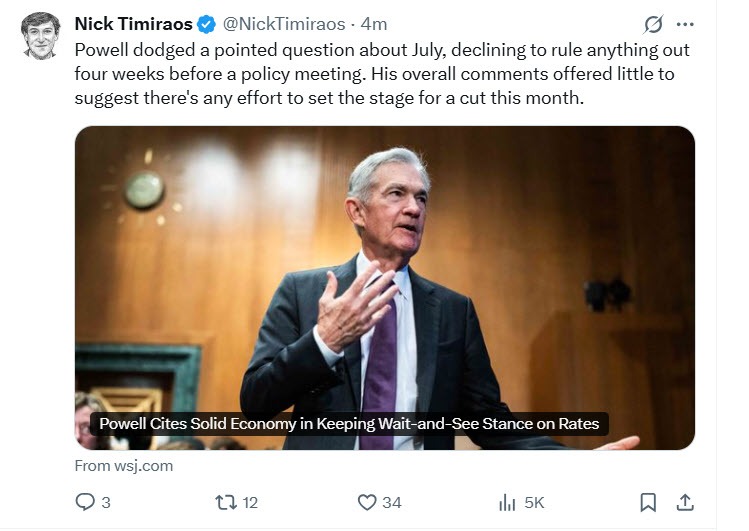Viewport: 749px width, 531px height.
Task: Like the tweet with the heart icon
Action: 366,503
